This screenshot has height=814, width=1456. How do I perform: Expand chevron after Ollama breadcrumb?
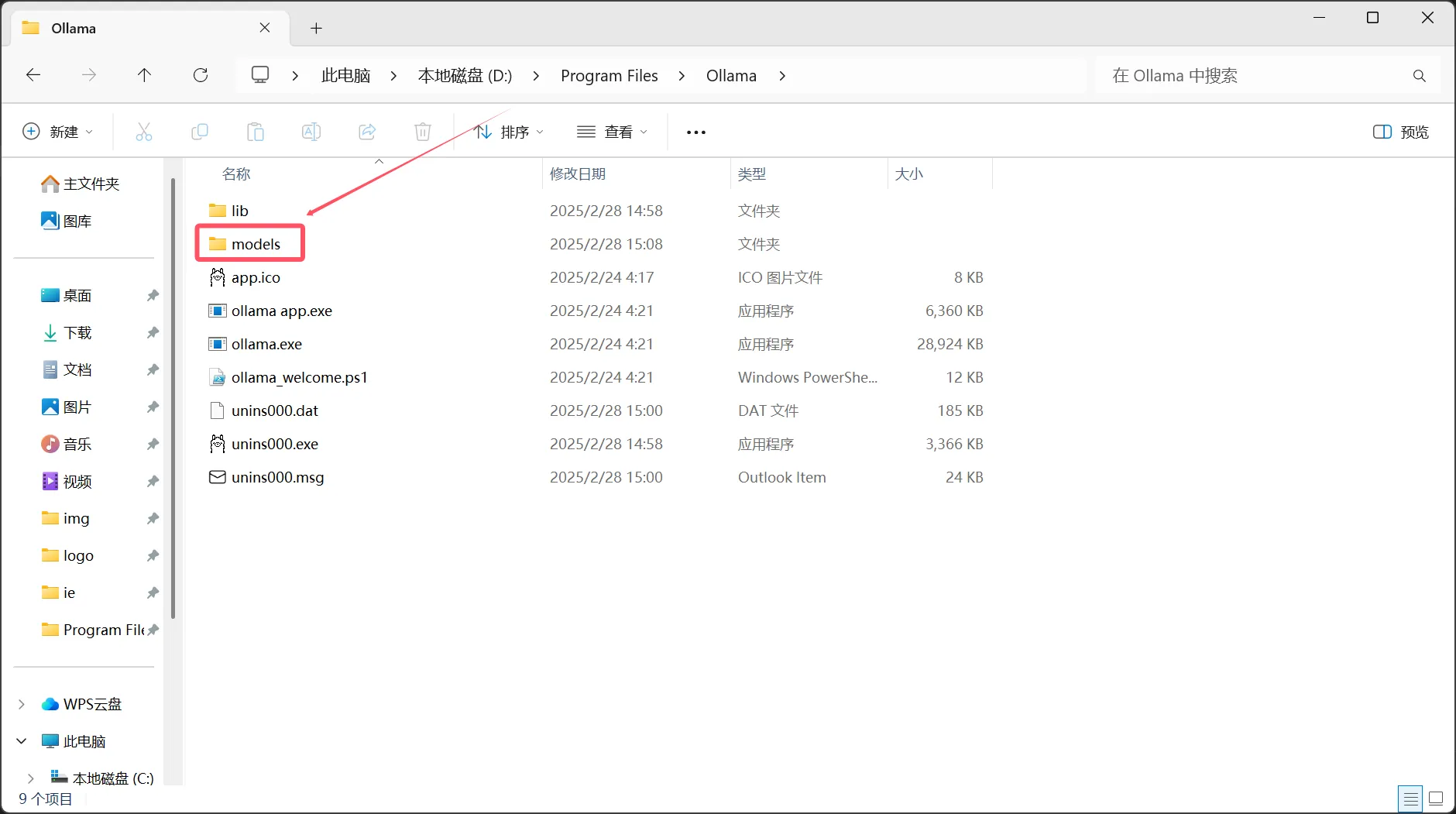click(782, 75)
